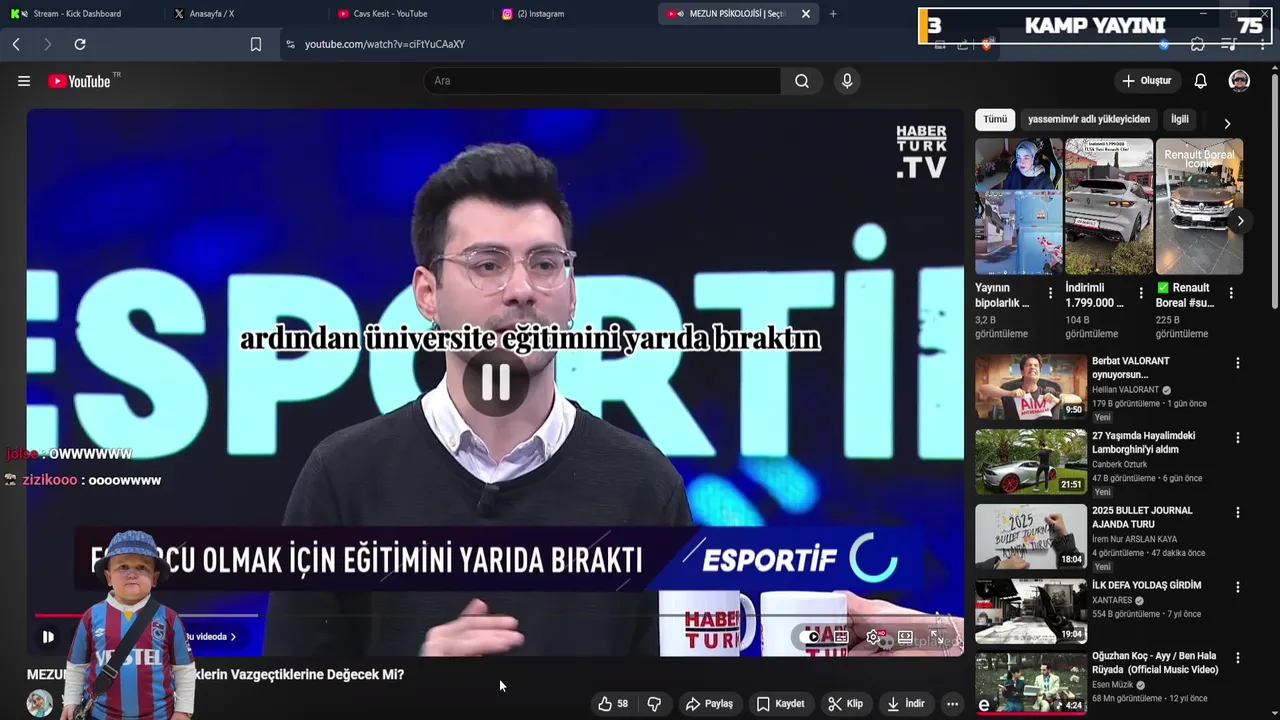The height and width of the screenshot is (720, 1280).
Task: Click the İndir download button
Action: (906, 704)
